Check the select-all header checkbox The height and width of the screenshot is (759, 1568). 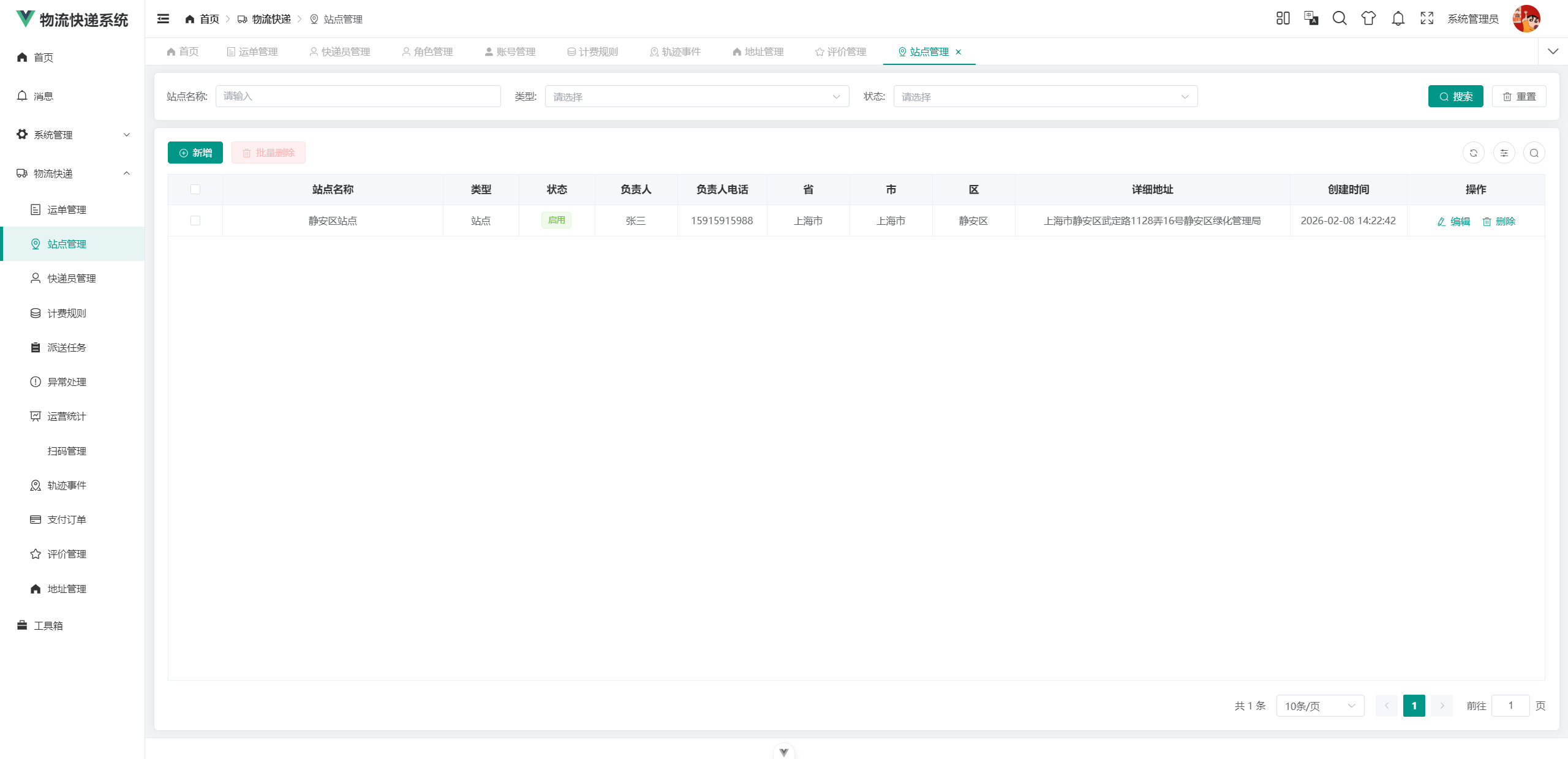point(195,189)
